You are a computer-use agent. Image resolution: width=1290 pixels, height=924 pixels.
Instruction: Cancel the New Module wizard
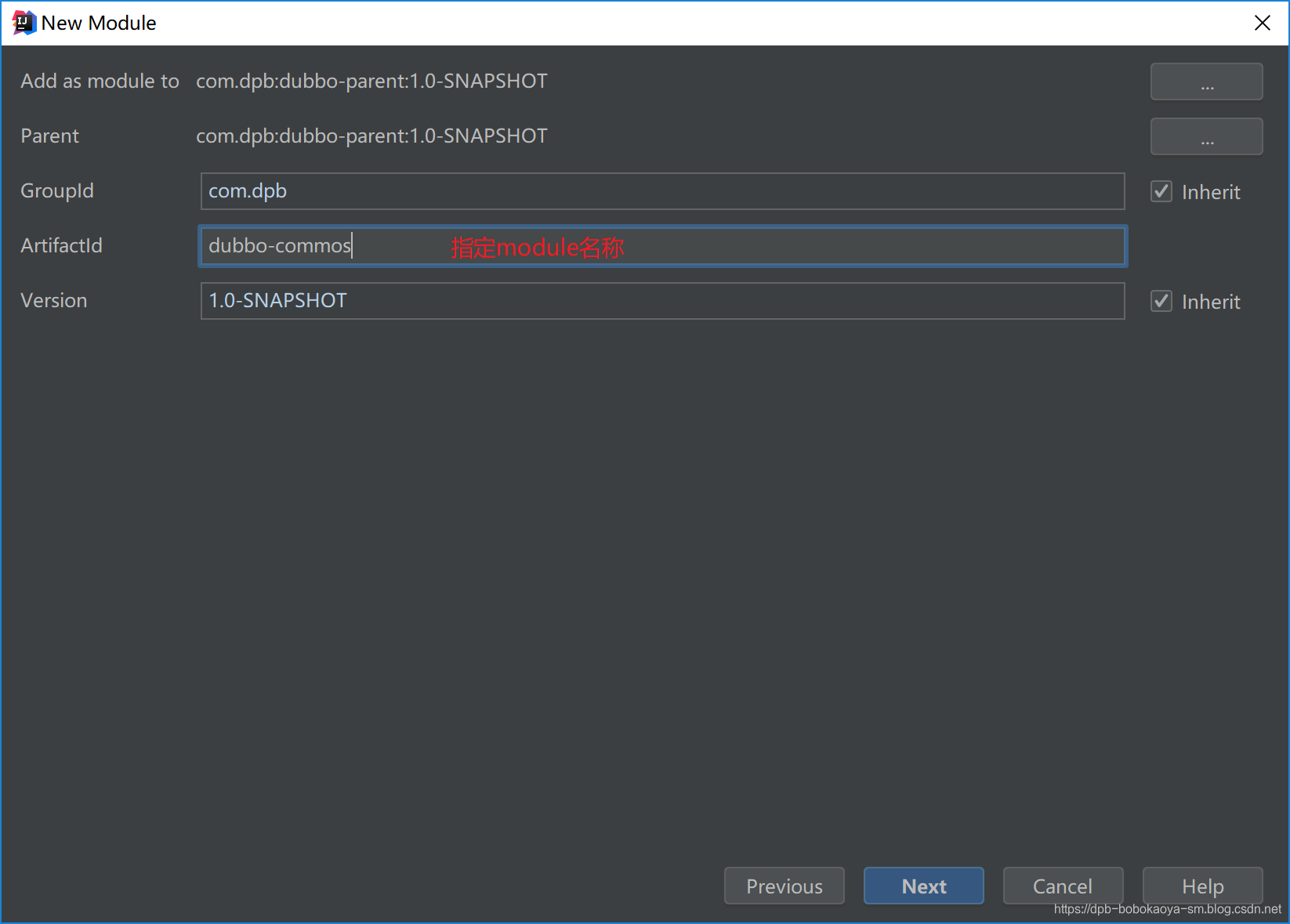point(1063,886)
